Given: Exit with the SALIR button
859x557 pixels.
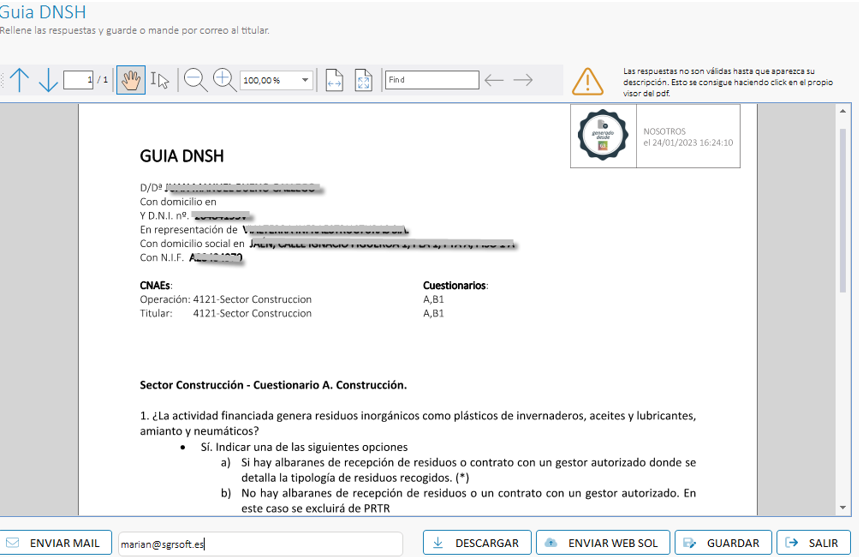Looking at the screenshot, I should click(814, 543).
